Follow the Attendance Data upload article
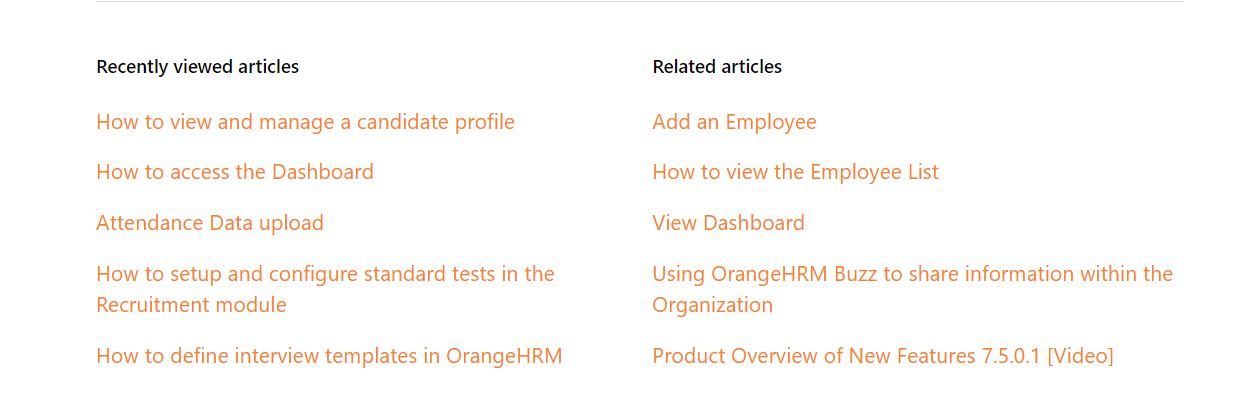 pyautogui.click(x=210, y=223)
